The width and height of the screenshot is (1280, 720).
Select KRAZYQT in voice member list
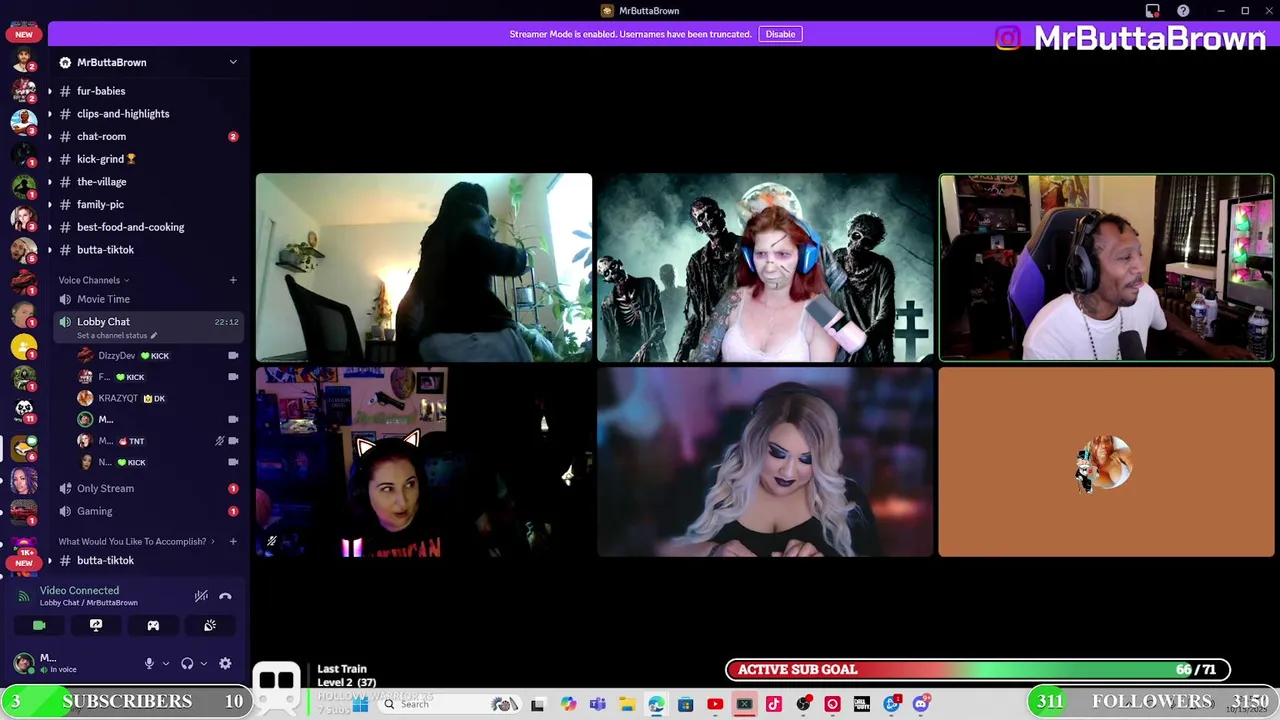pos(158,398)
